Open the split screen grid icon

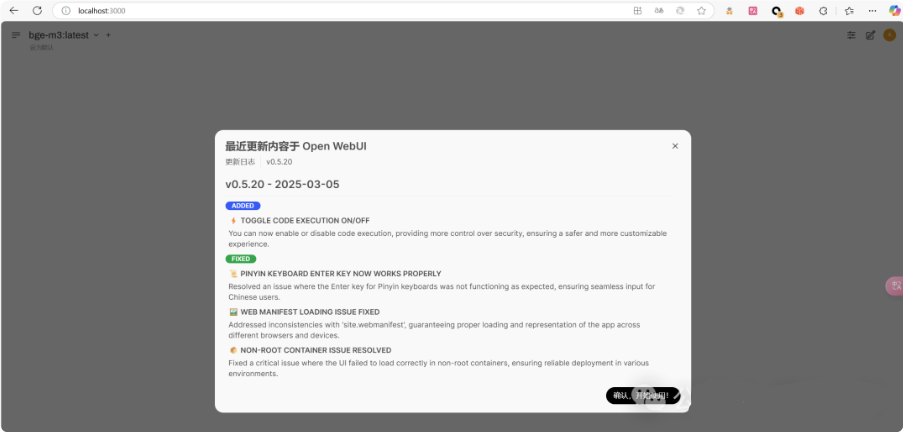point(638,10)
